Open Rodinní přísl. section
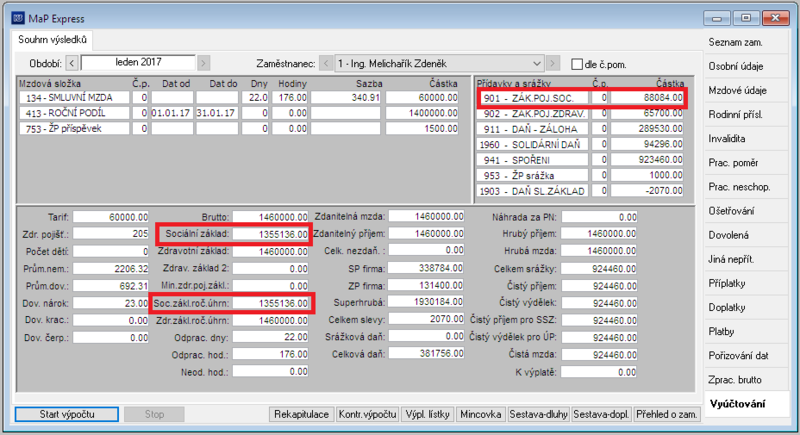 [x=746, y=114]
